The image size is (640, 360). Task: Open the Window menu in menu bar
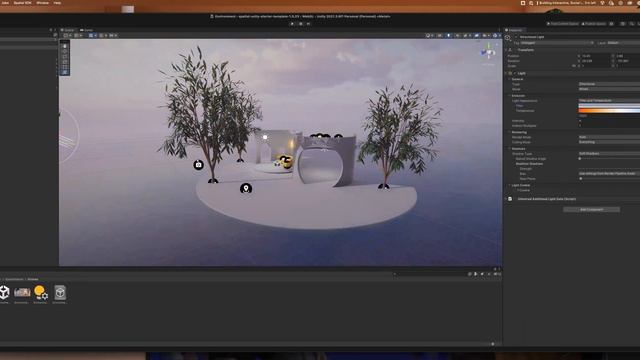coord(42,3)
